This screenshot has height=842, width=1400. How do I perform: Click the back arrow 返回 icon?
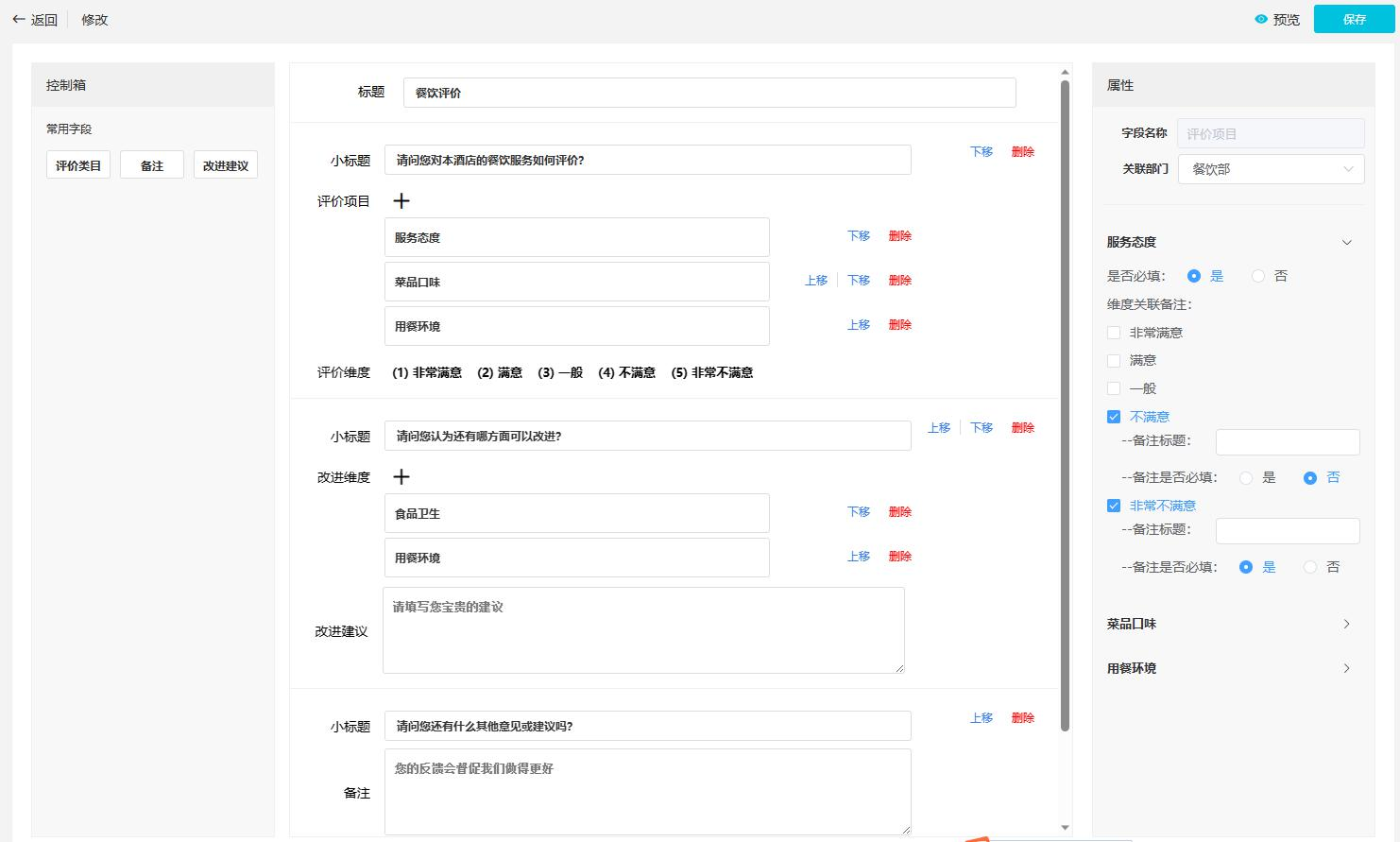(19, 20)
